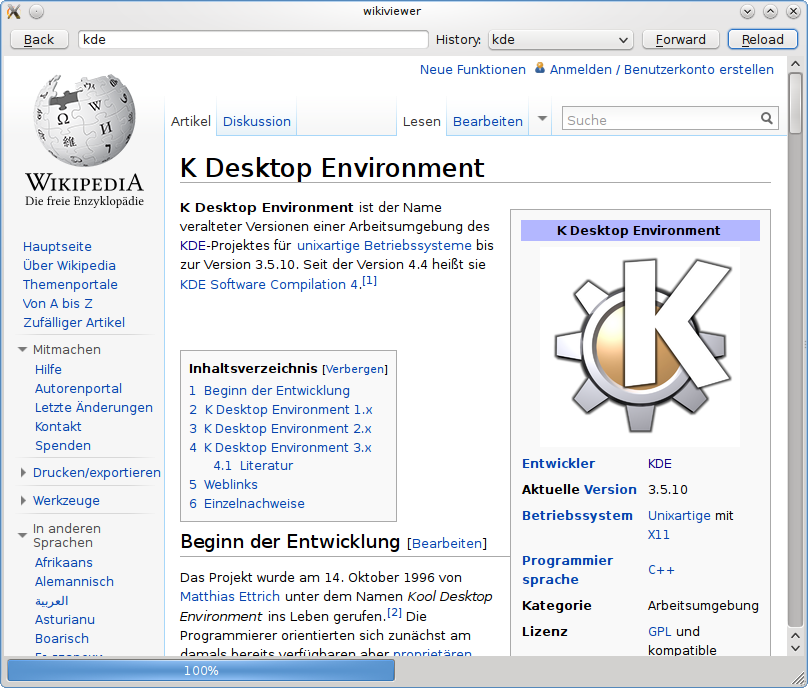
Task: Click the Forward button
Action: [x=680, y=40]
